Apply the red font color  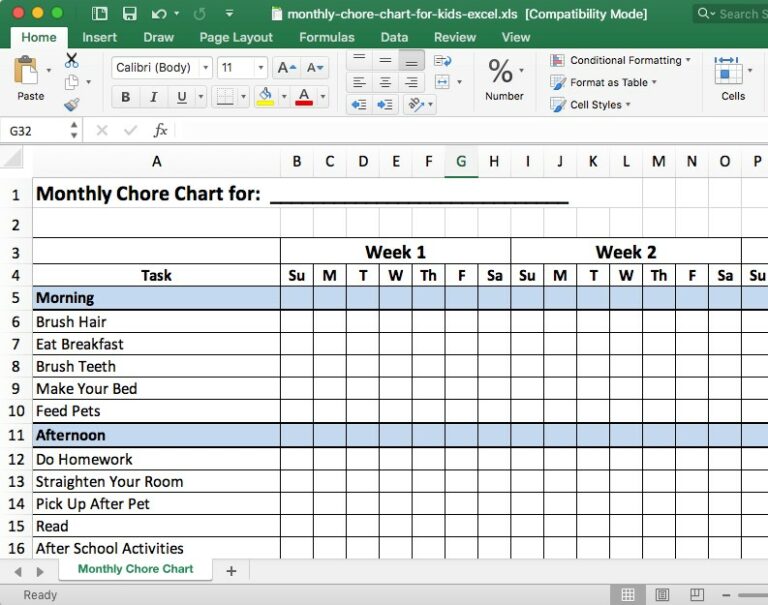click(304, 97)
